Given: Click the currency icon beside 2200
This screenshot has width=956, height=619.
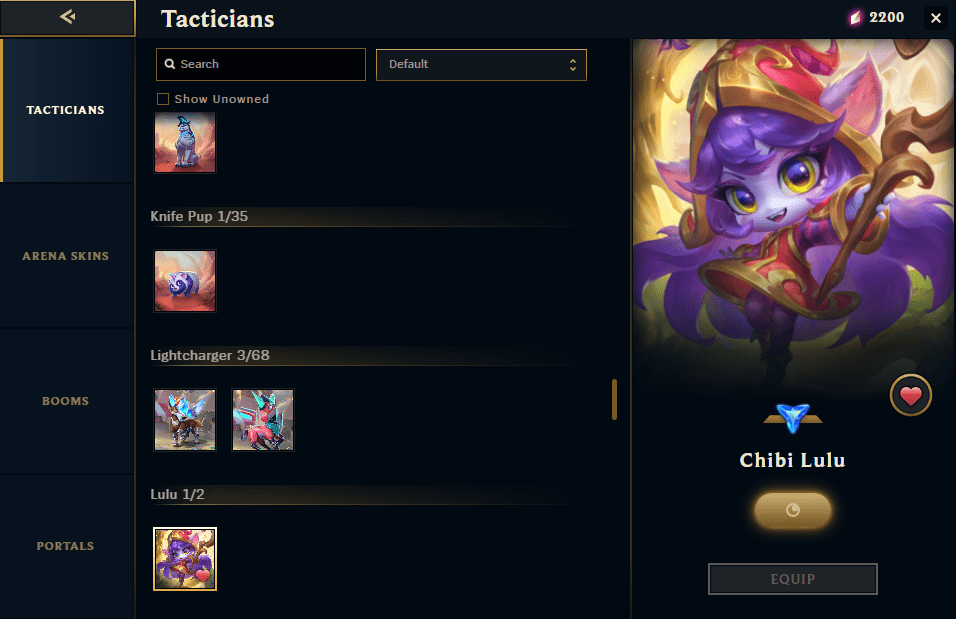Looking at the screenshot, I should tap(855, 18).
